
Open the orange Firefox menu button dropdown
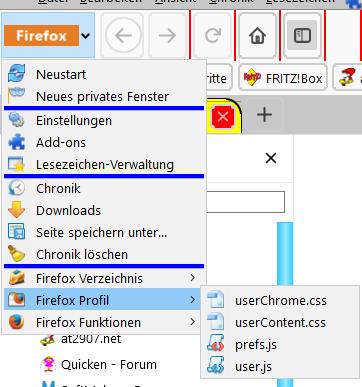tap(48, 35)
